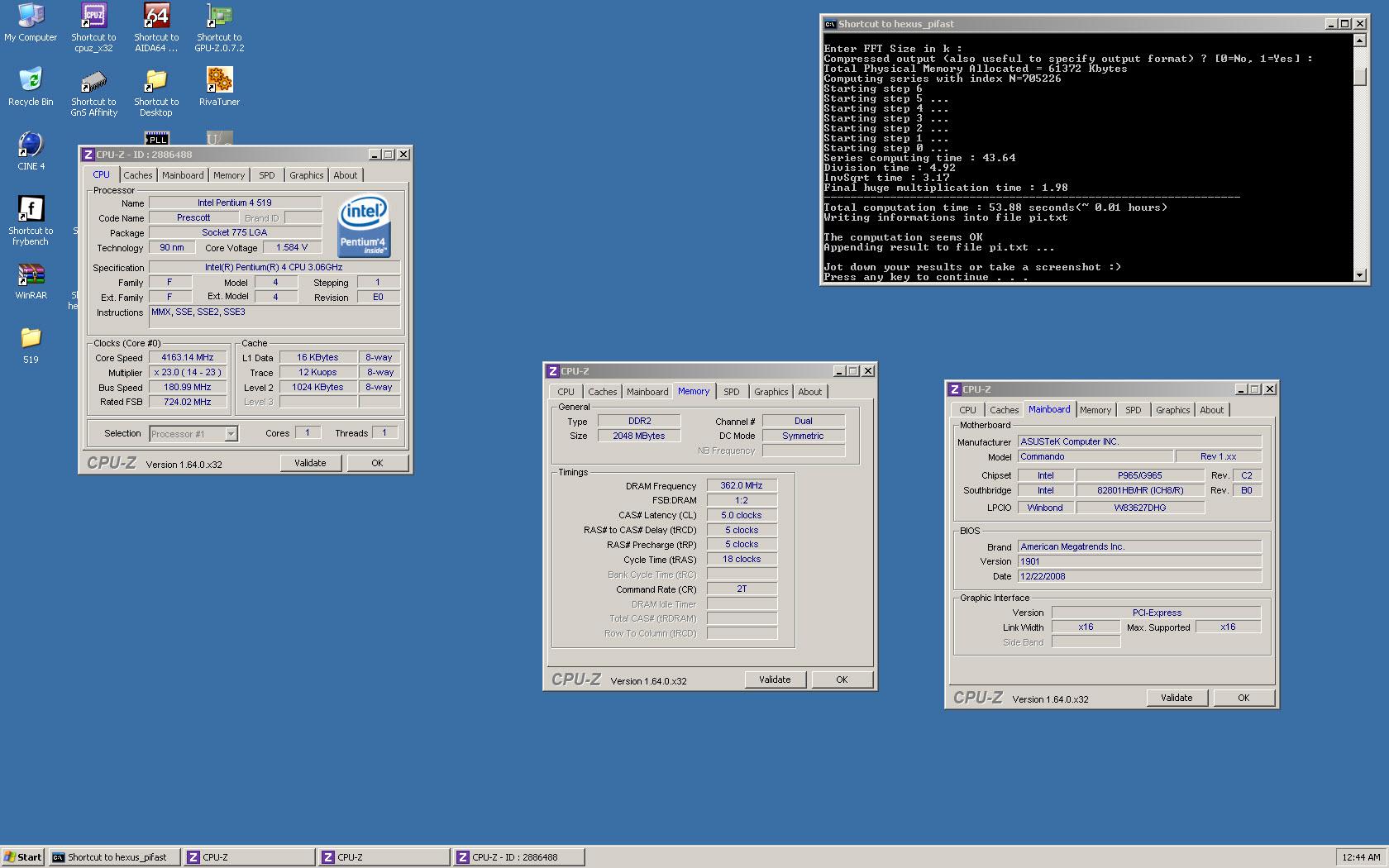1389x868 pixels.
Task: Click the Total computation time line in console
Action: (x=995, y=207)
